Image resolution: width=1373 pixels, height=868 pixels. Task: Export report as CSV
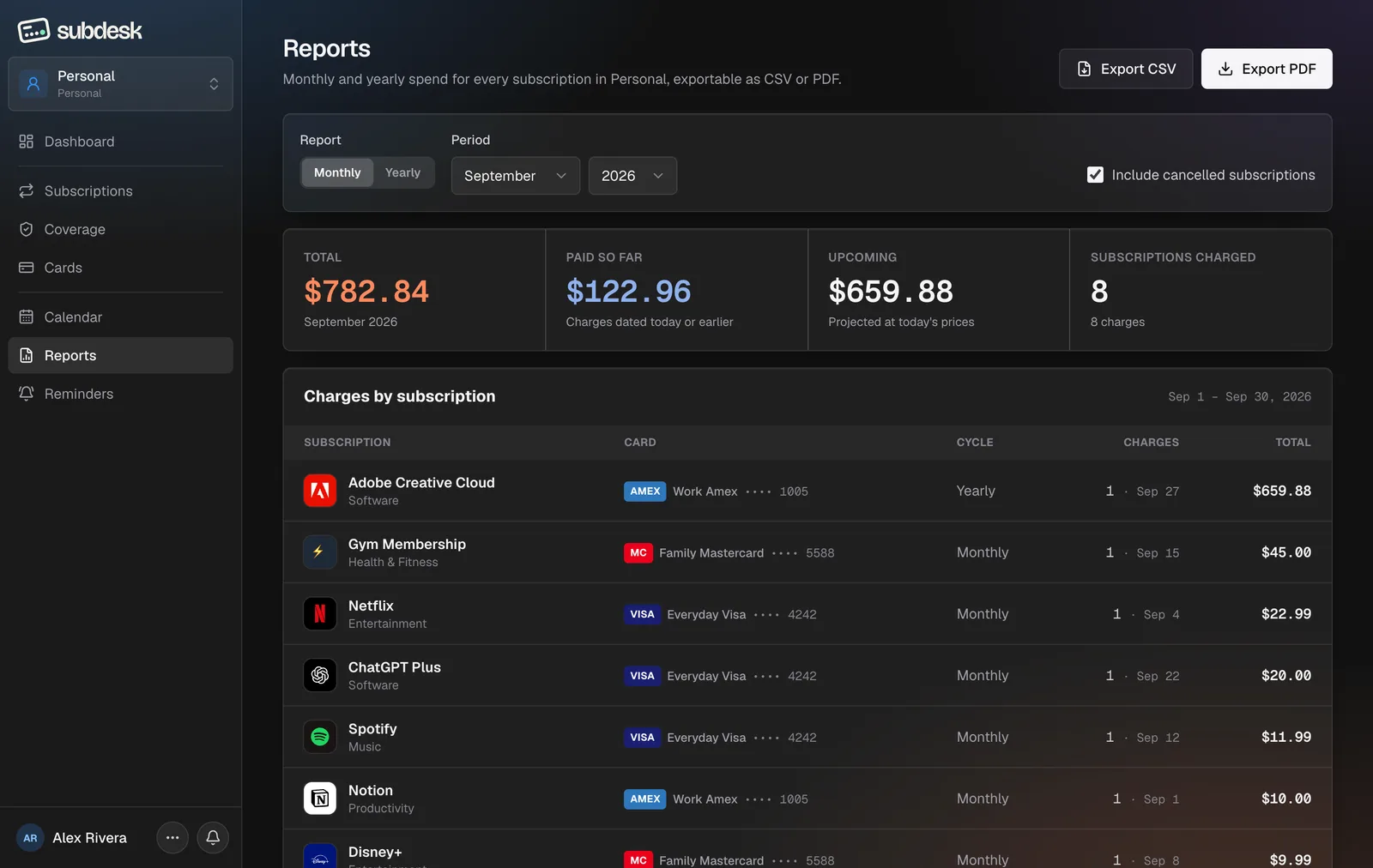pyautogui.click(x=1126, y=69)
